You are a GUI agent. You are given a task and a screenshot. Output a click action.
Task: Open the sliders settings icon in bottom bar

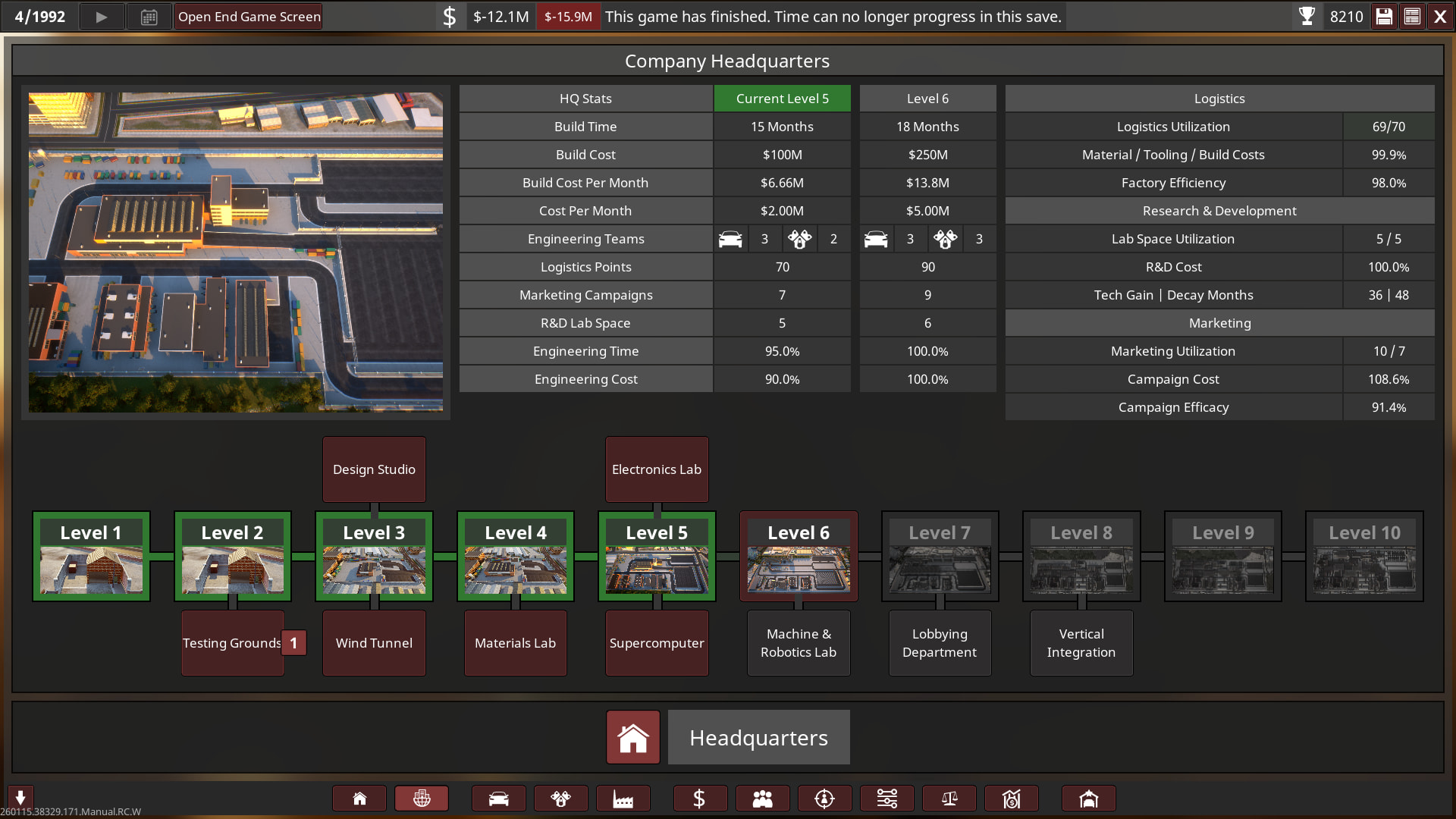(x=886, y=799)
